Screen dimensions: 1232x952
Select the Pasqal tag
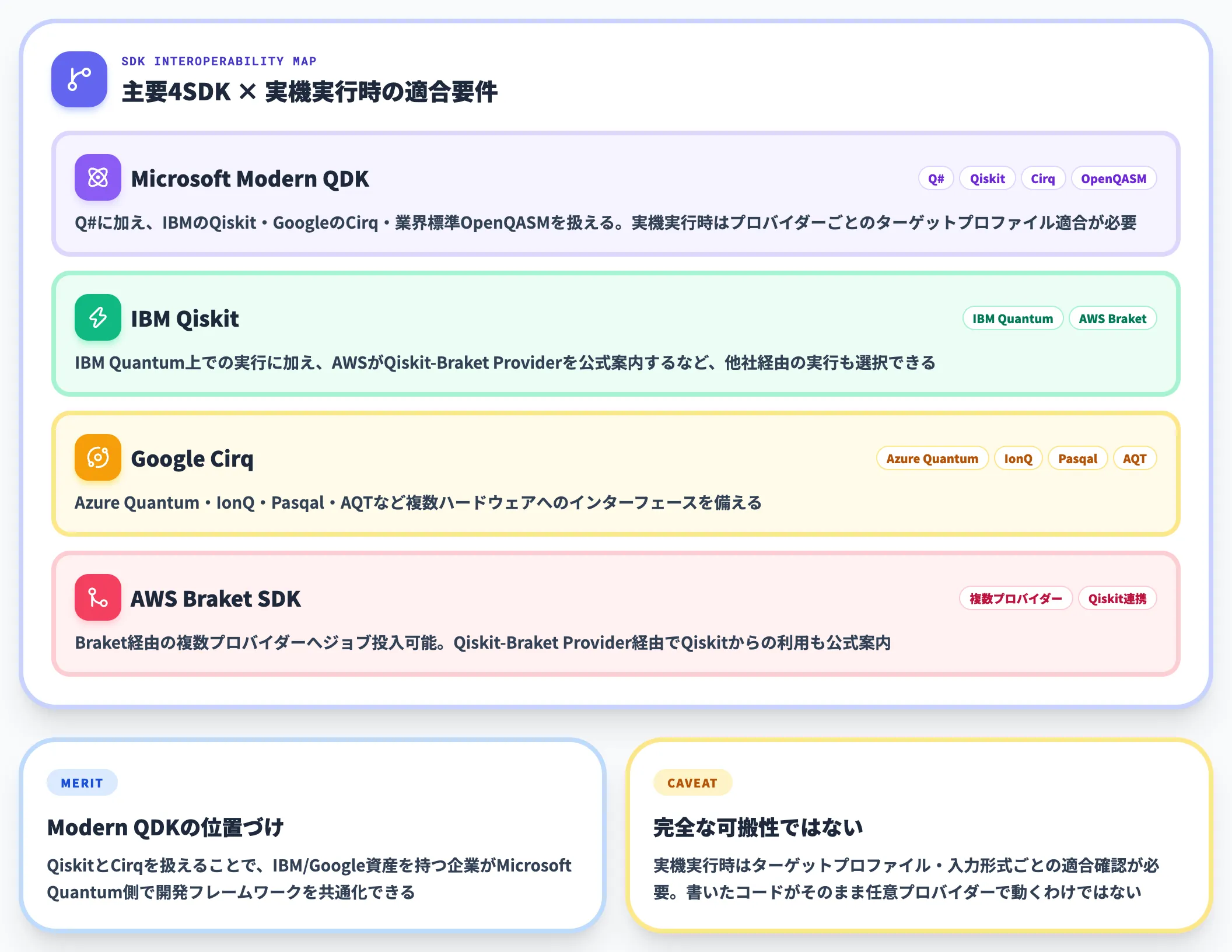coord(1078,459)
